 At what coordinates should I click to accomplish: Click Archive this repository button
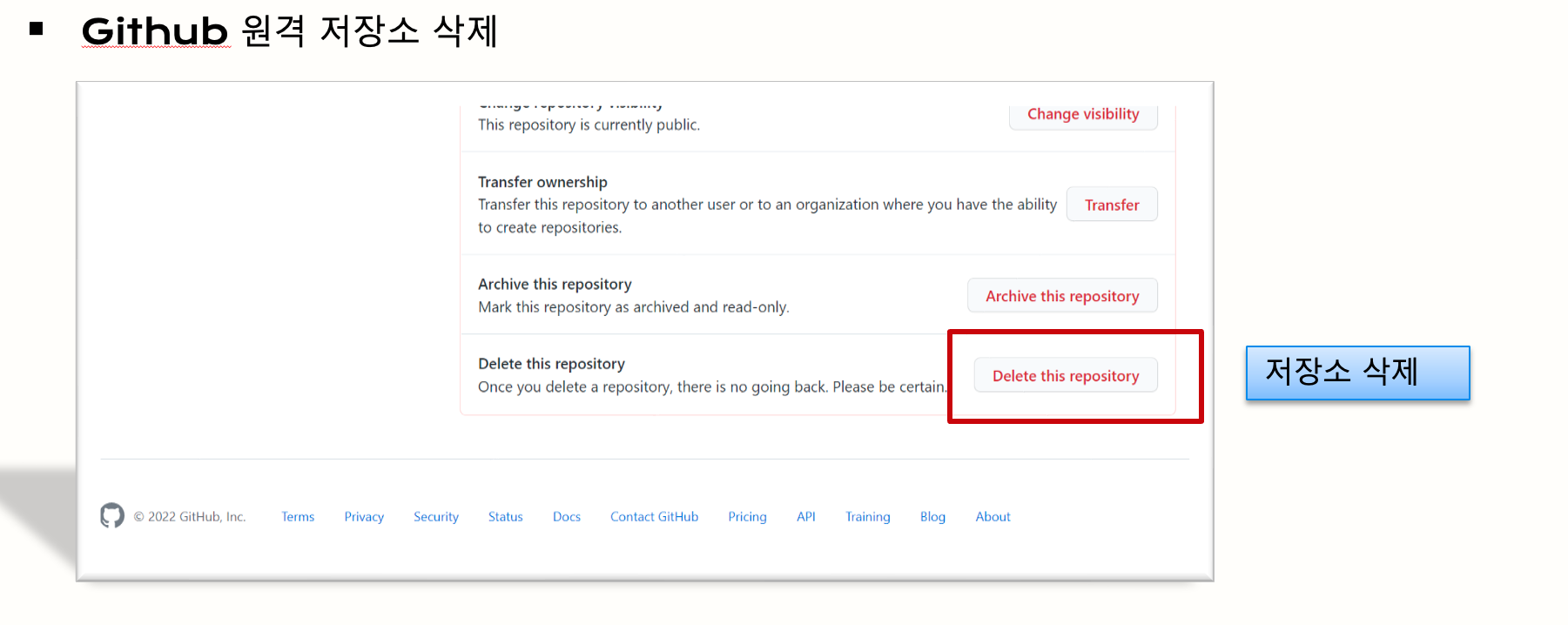click(1062, 296)
